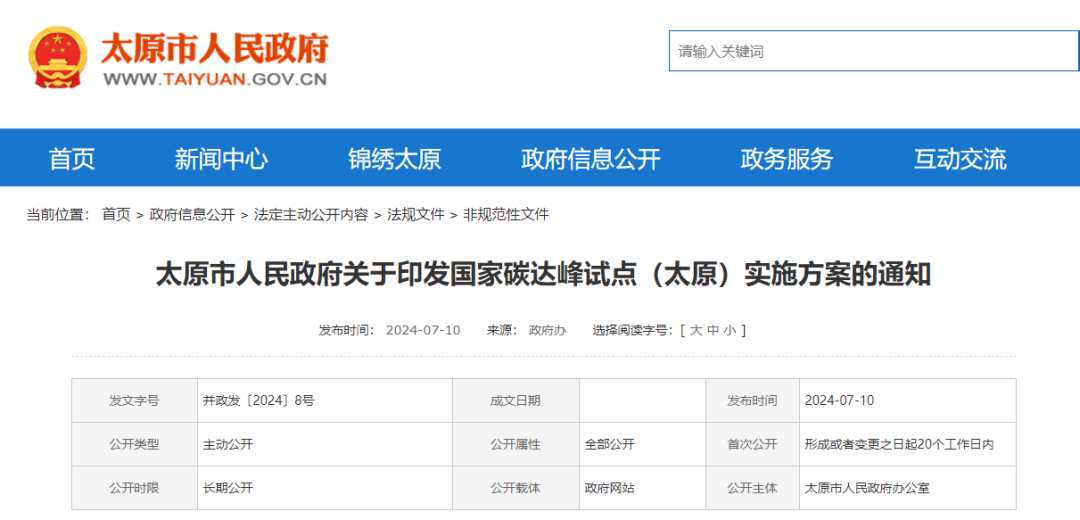Click the 长期公开 table cell

[325, 488]
